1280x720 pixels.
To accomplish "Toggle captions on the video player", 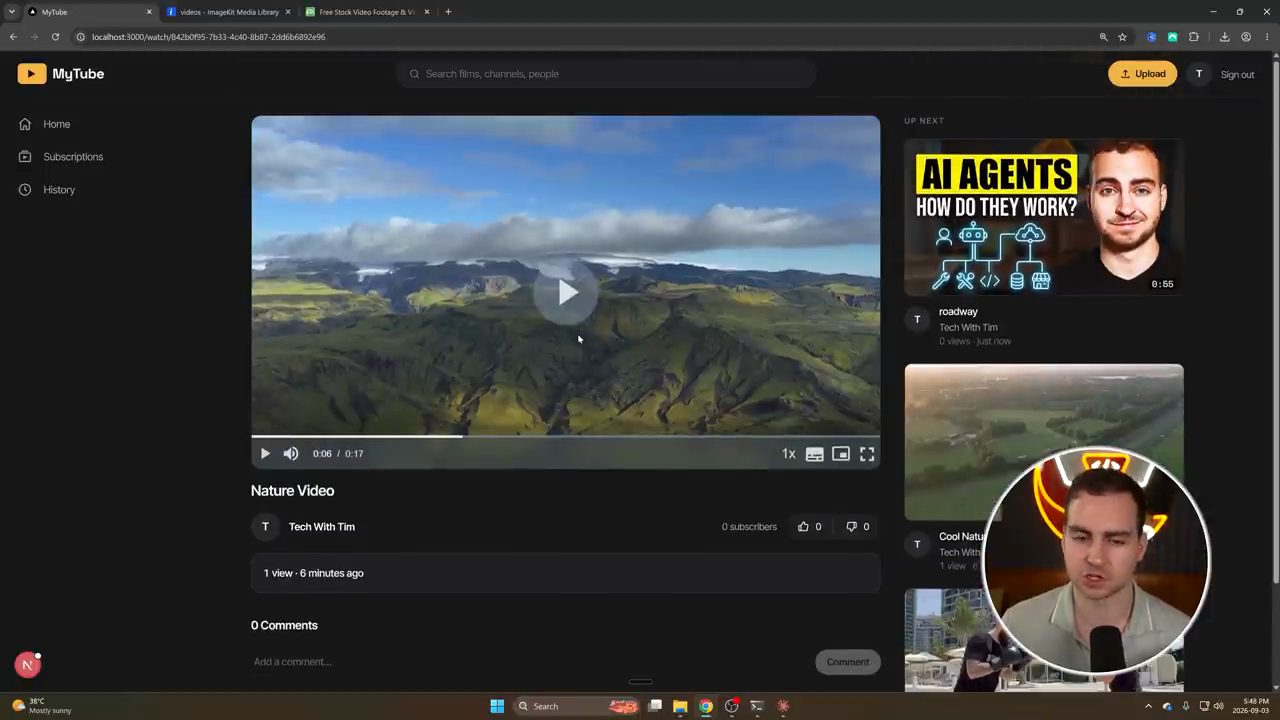I will (x=815, y=454).
